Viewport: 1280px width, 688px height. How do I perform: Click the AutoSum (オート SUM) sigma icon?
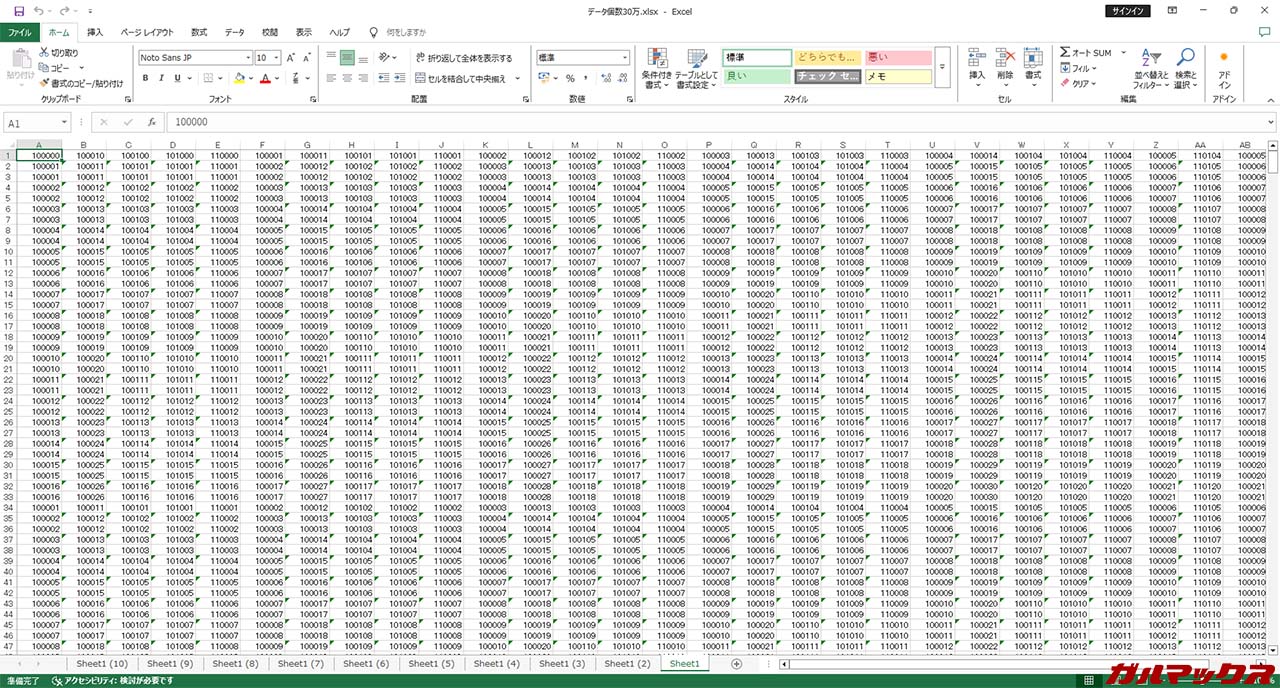click(x=1067, y=53)
